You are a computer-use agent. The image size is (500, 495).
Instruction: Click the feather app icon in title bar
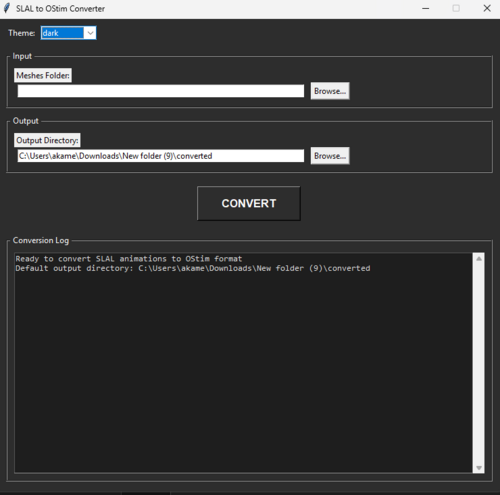pos(7,8)
